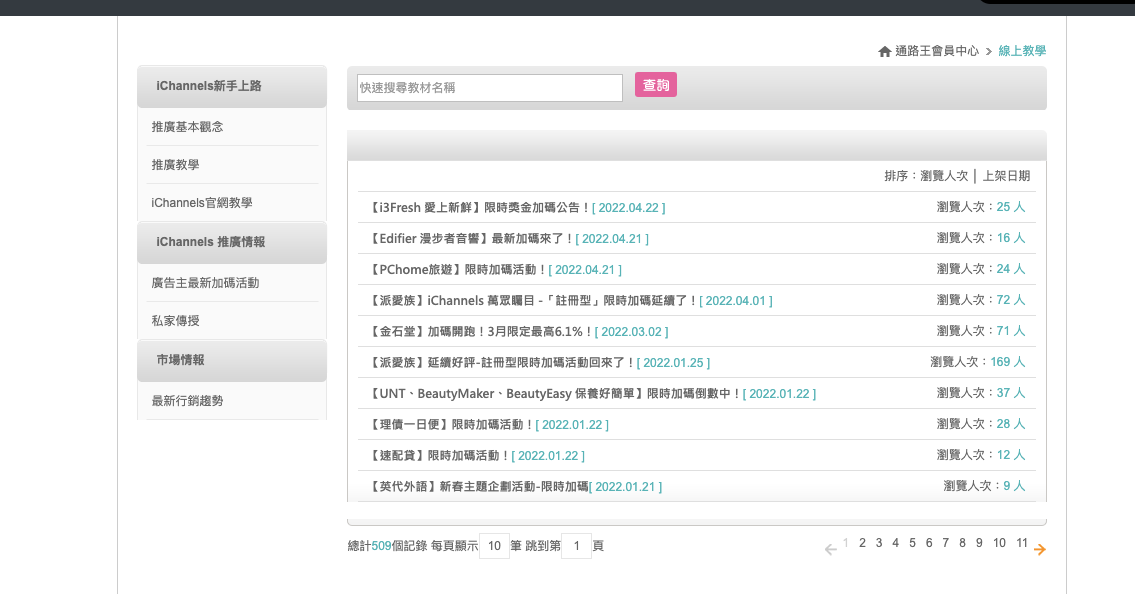Viewport: 1135px width, 594px height.
Task: Go to page 6
Action: 929,543
